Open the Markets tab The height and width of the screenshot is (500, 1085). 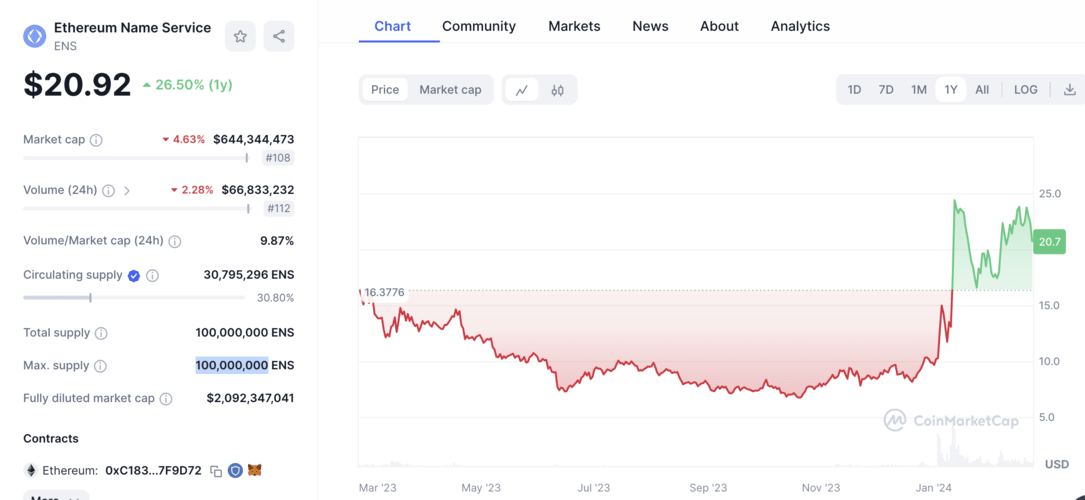pyautogui.click(x=574, y=26)
